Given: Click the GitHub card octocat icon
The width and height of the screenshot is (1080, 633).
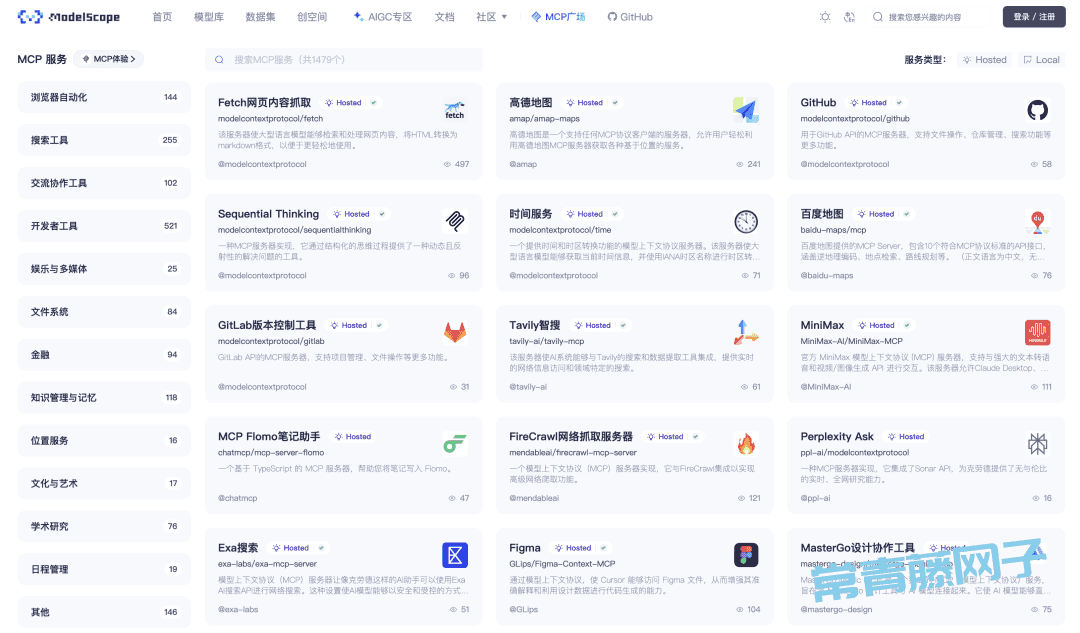Looking at the screenshot, I should [x=1037, y=110].
